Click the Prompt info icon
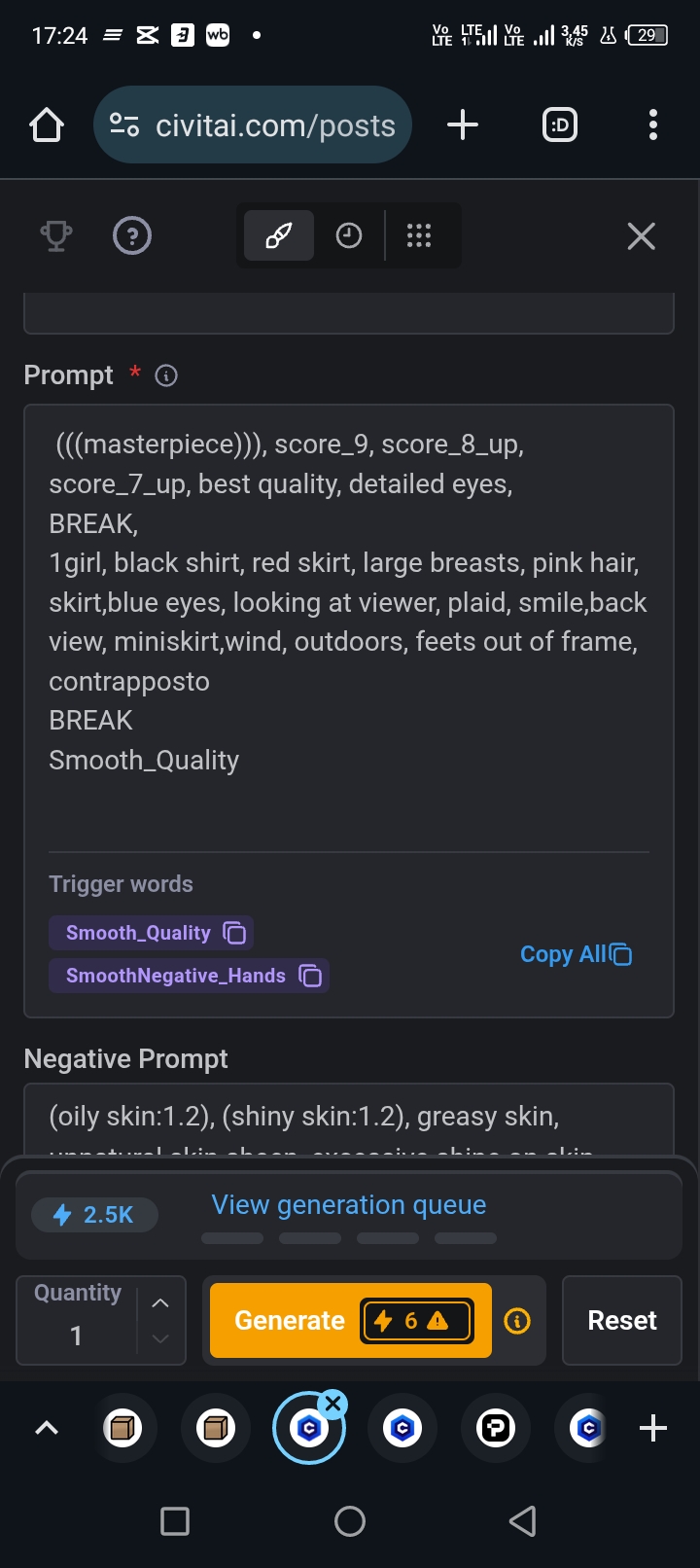Screen dimensions: 700x1568 (x=166, y=375)
